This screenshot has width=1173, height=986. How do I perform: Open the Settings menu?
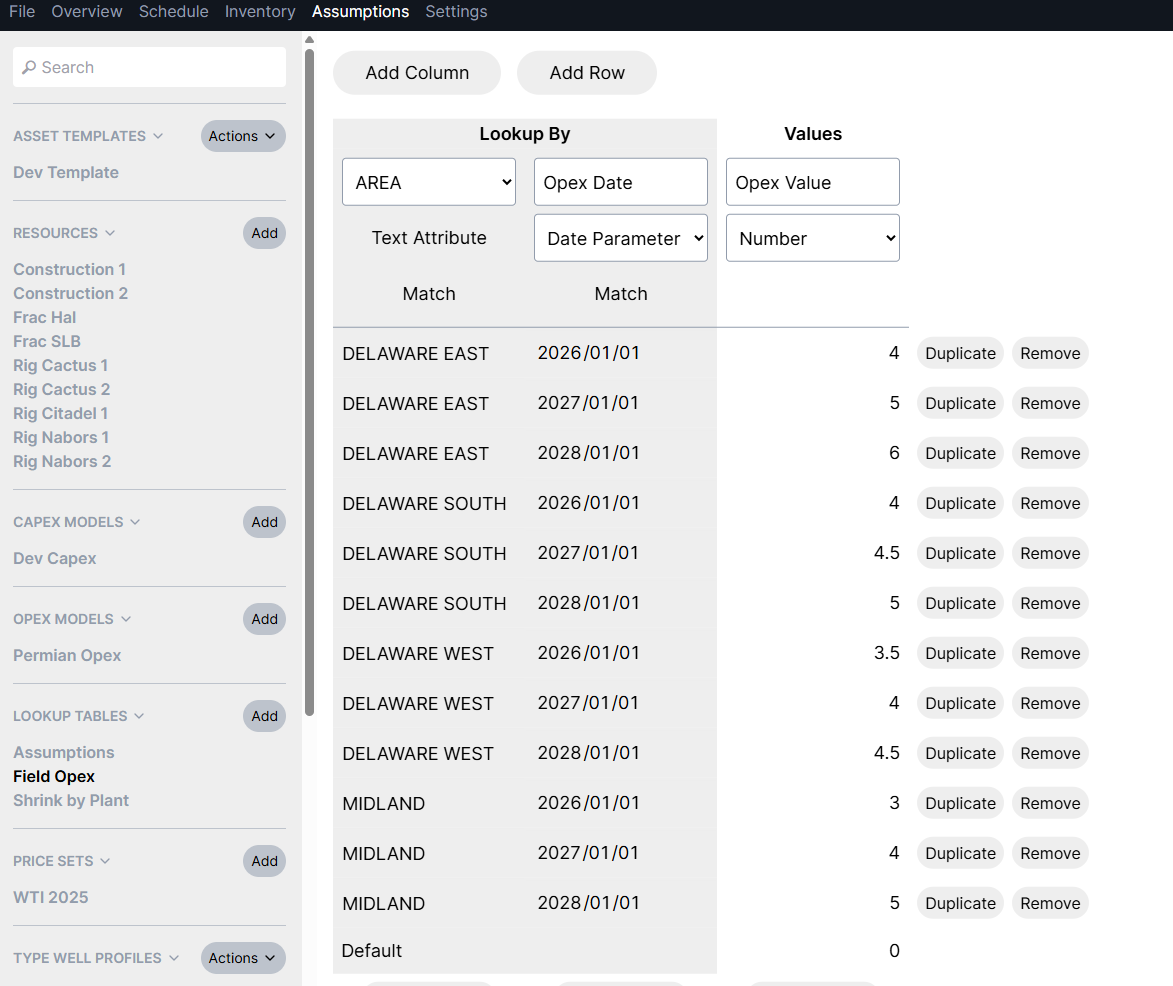pos(456,12)
